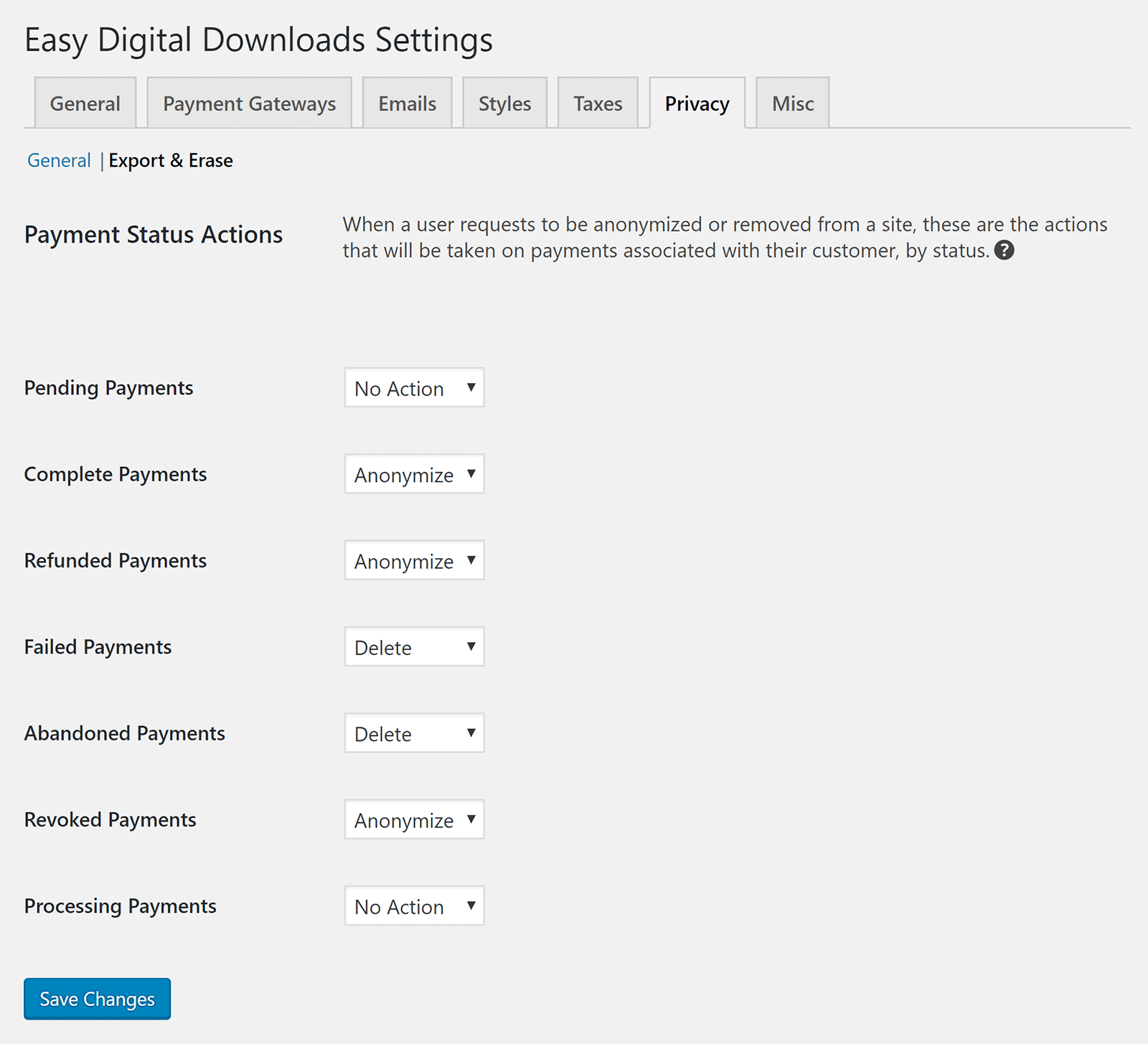Click the Export & Erase sub-section
The width and height of the screenshot is (1148, 1044).
[171, 160]
